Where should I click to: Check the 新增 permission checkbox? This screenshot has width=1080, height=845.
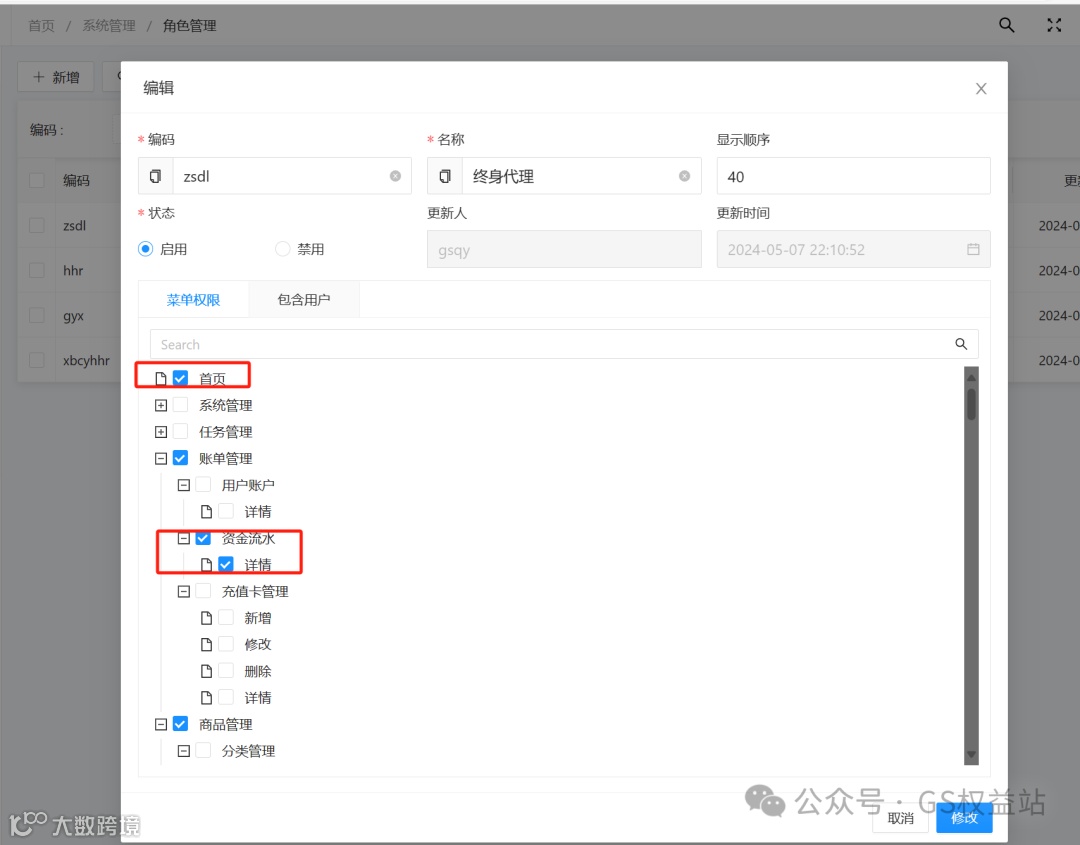226,618
